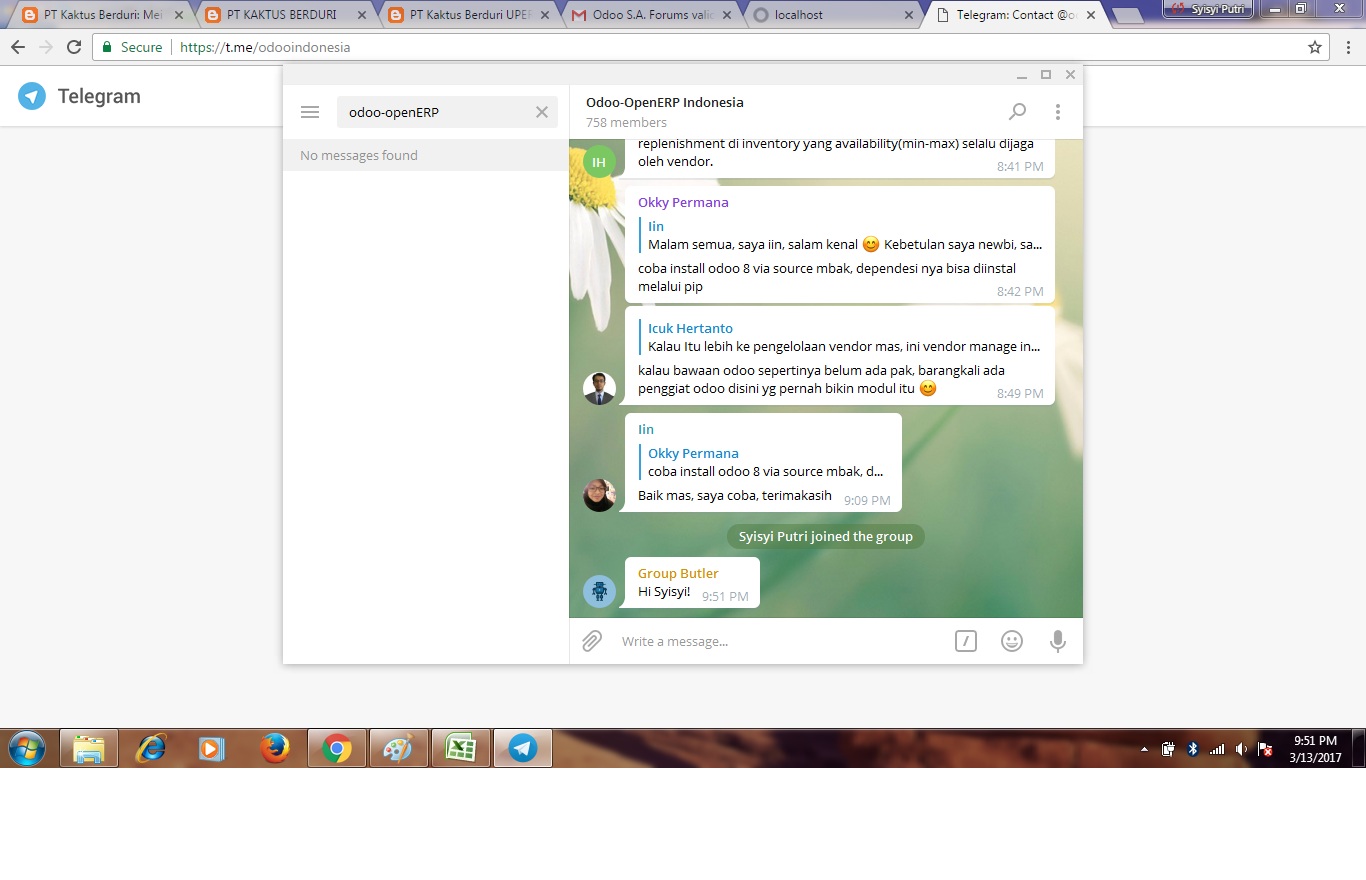The height and width of the screenshot is (880, 1366).
Task: Close the localhost browser tab
Action: pos(909,16)
